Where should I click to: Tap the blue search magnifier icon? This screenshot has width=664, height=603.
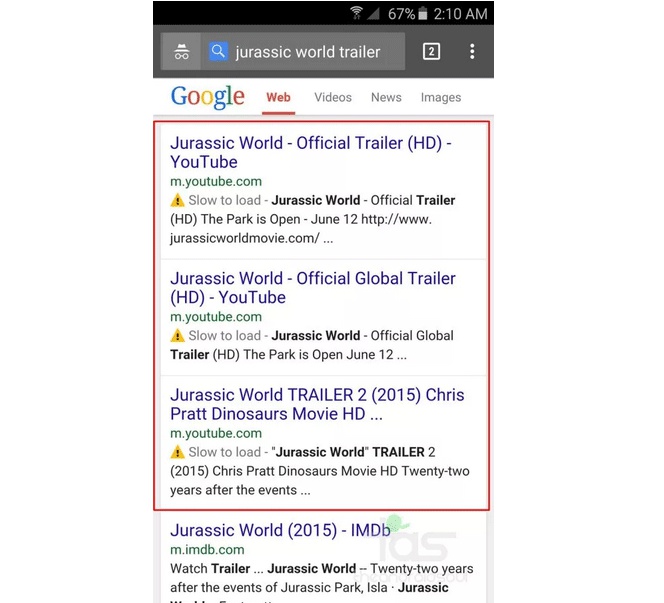coord(218,52)
